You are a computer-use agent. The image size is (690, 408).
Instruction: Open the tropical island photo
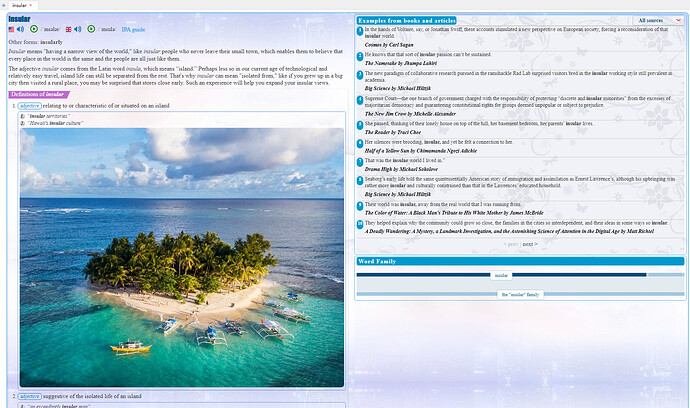[182, 257]
